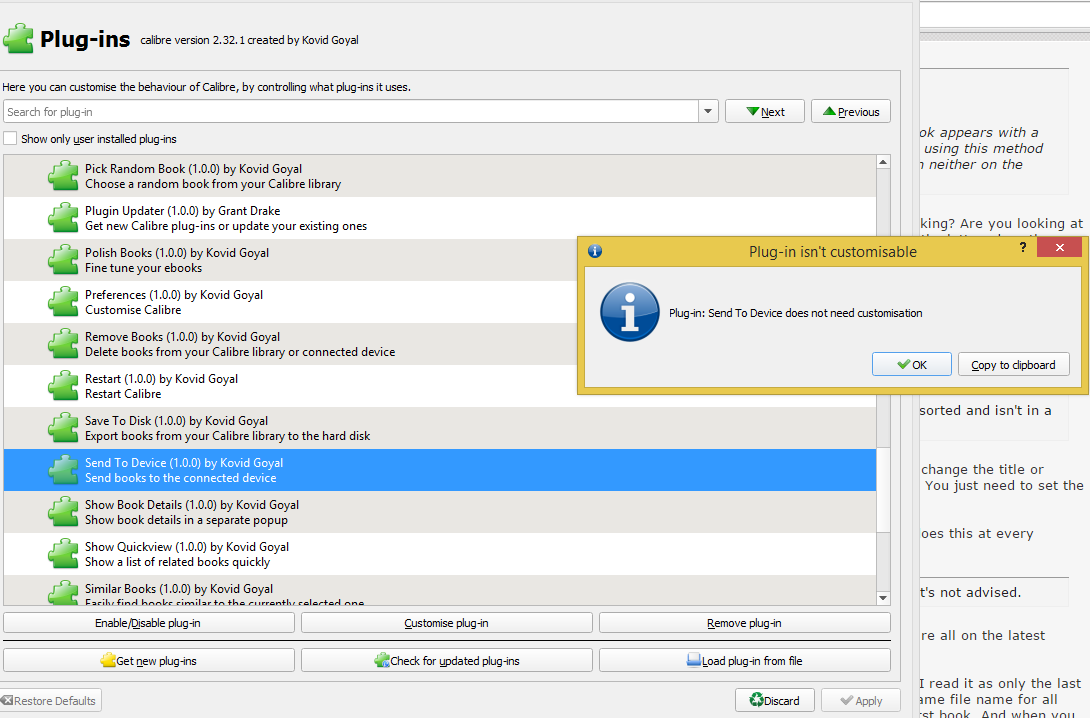Click the plug-in list scroll up arrow
The height and width of the screenshot is (718, 1090).
[883, 162]
